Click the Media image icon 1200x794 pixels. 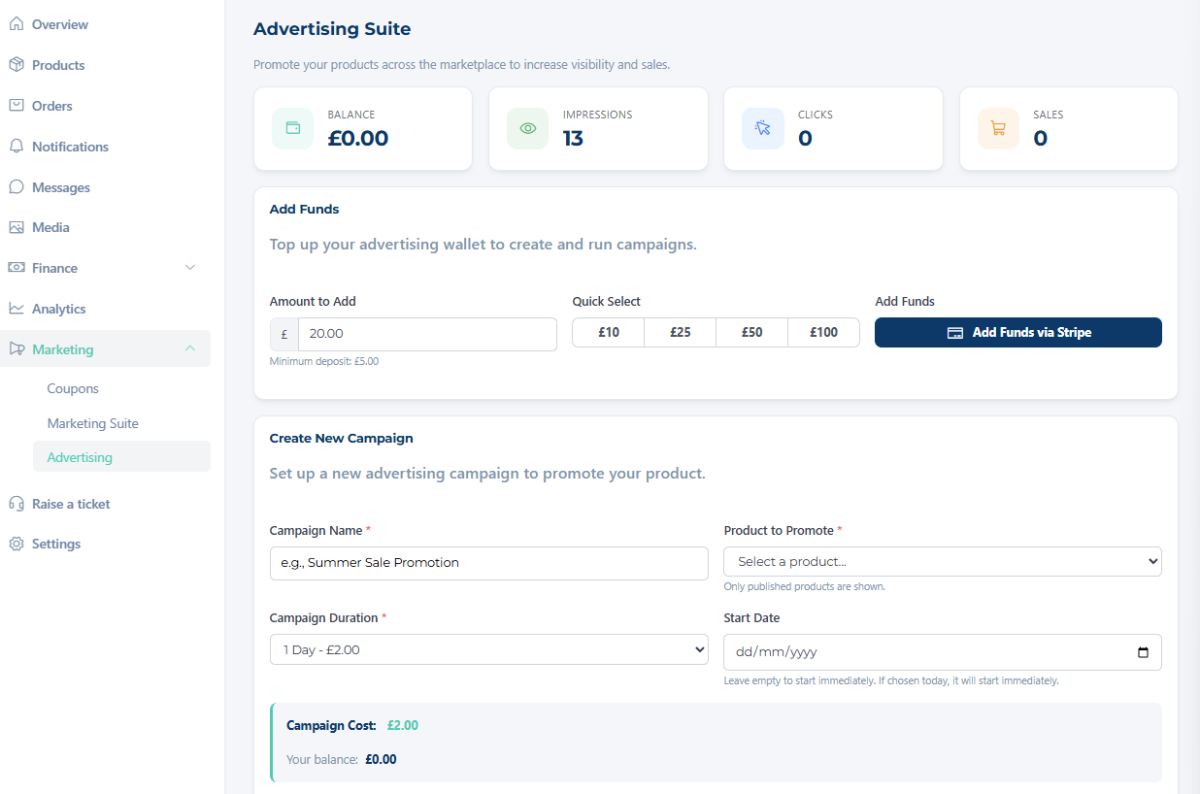point(16,227)
